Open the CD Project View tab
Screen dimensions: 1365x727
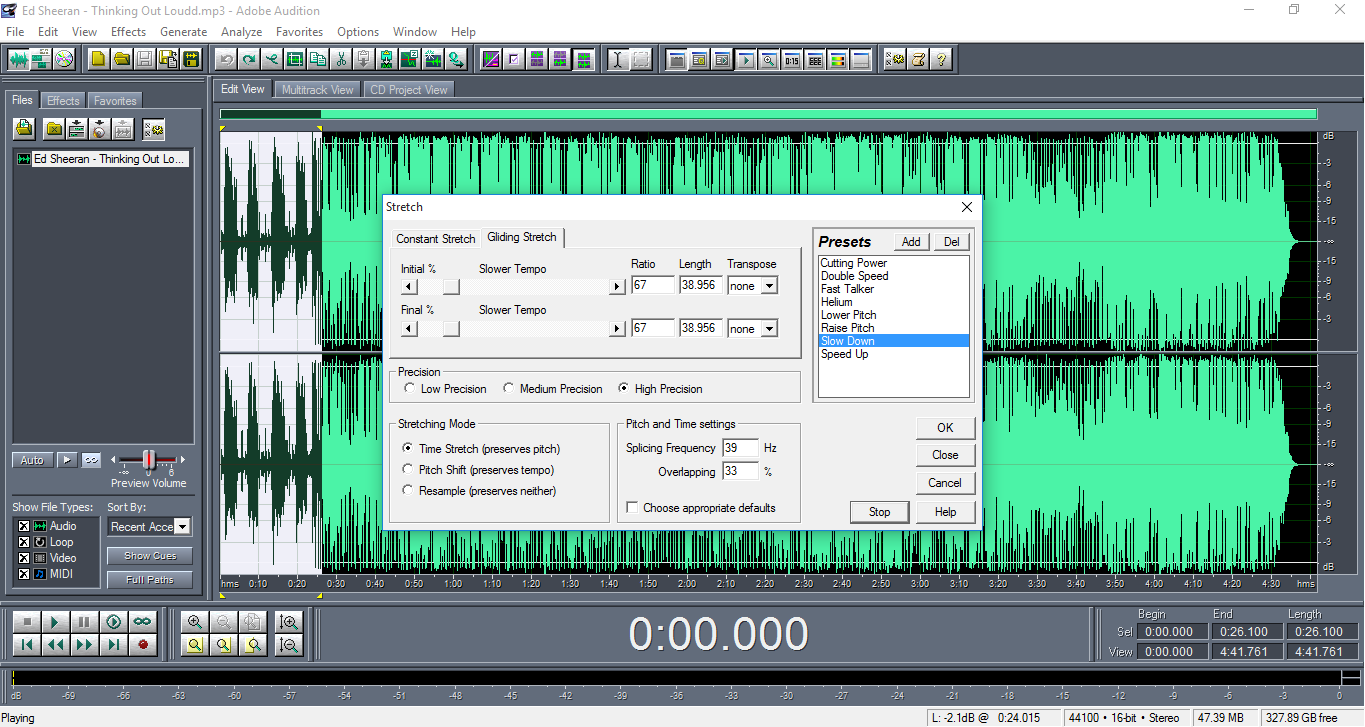[x=409, y=90]
